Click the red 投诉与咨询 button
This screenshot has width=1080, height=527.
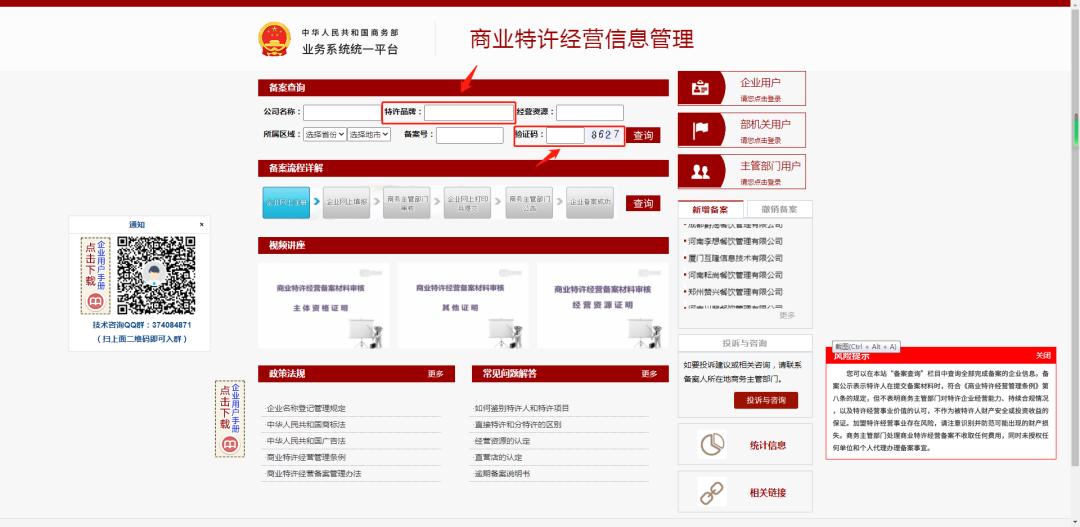pos(766,400)
